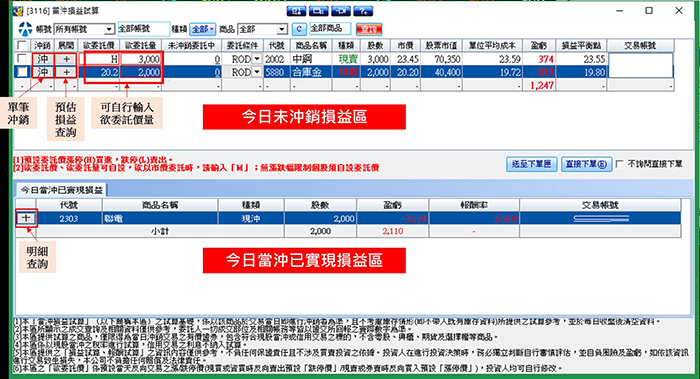Click the red 查詢 query button
This screenshot has width=700, height=379.
point(369,29)
